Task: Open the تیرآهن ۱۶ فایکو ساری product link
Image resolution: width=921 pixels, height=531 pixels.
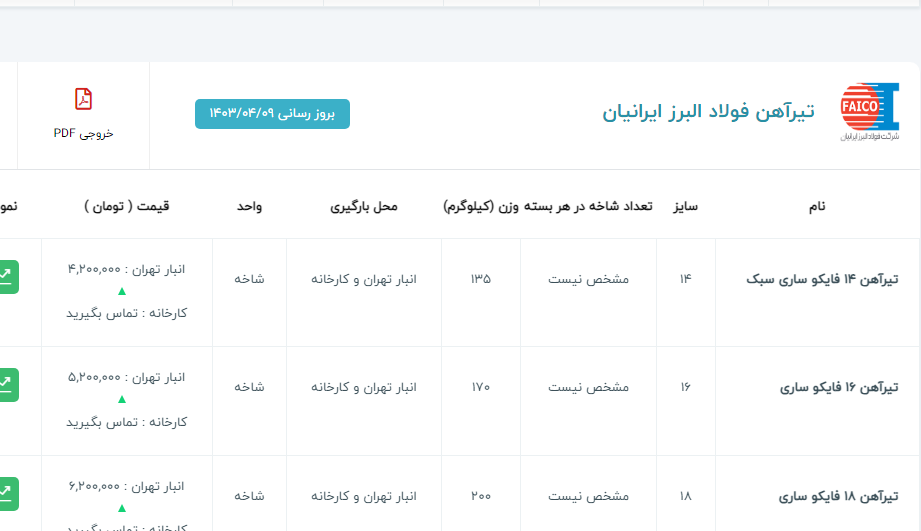Action: tap(839, 387)
